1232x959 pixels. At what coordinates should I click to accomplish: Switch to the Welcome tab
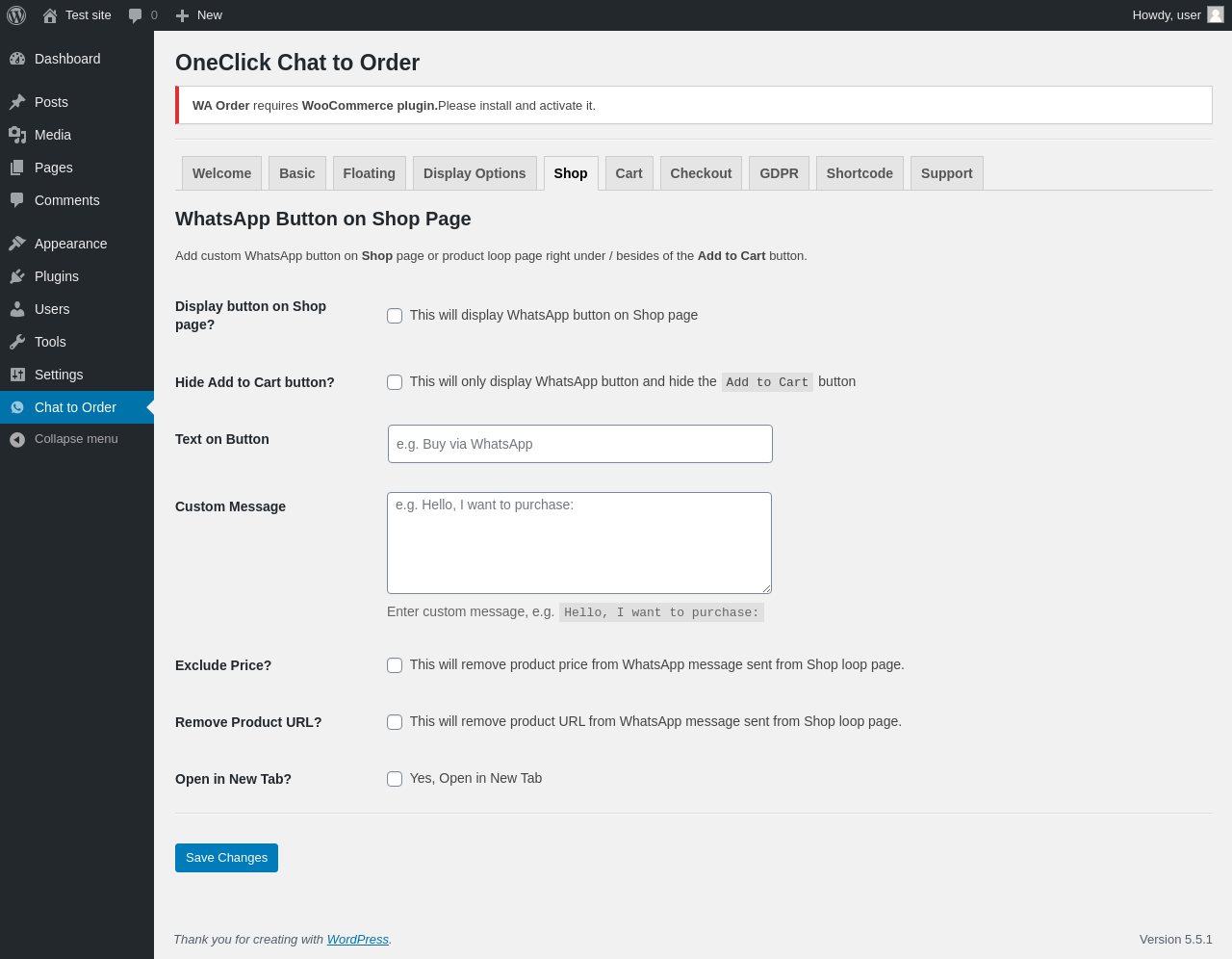(x=221, y=173)
